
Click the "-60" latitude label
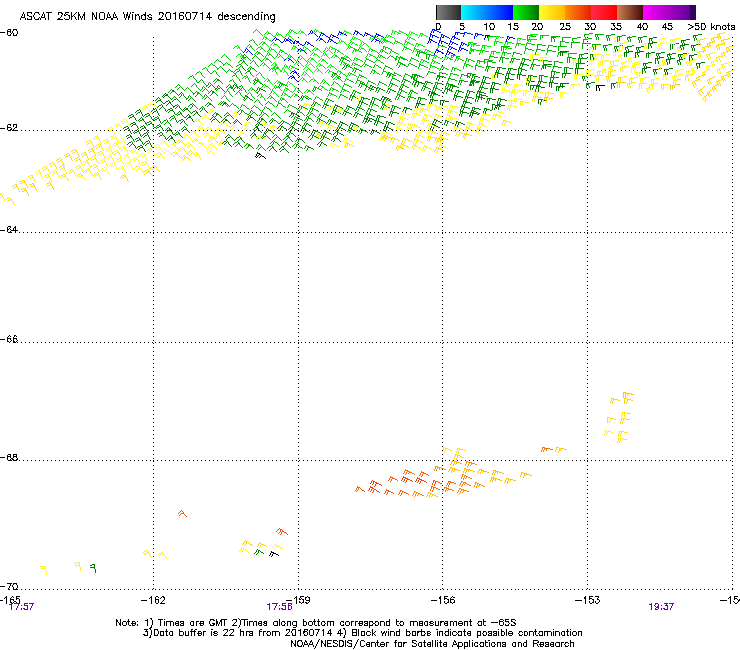(9, 33)
